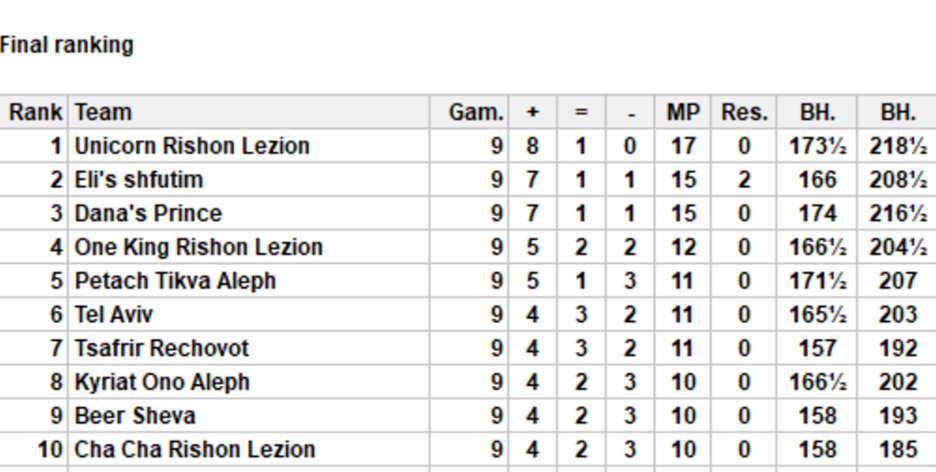Click the first BH. column header

coord(817,112)
